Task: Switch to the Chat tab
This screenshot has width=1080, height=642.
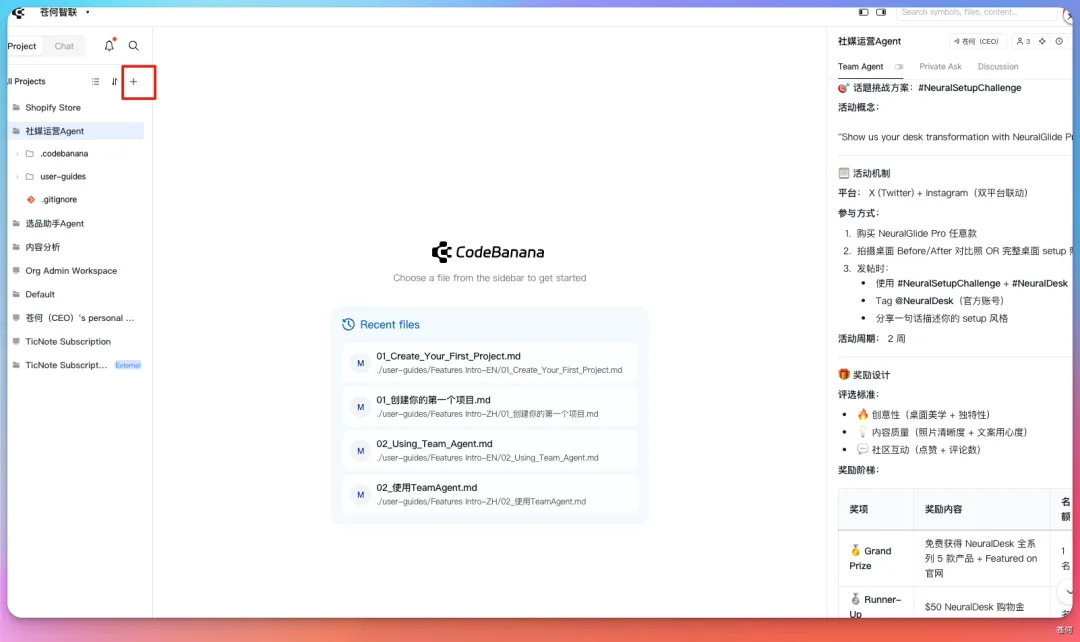Action: (x=64, y=46)
